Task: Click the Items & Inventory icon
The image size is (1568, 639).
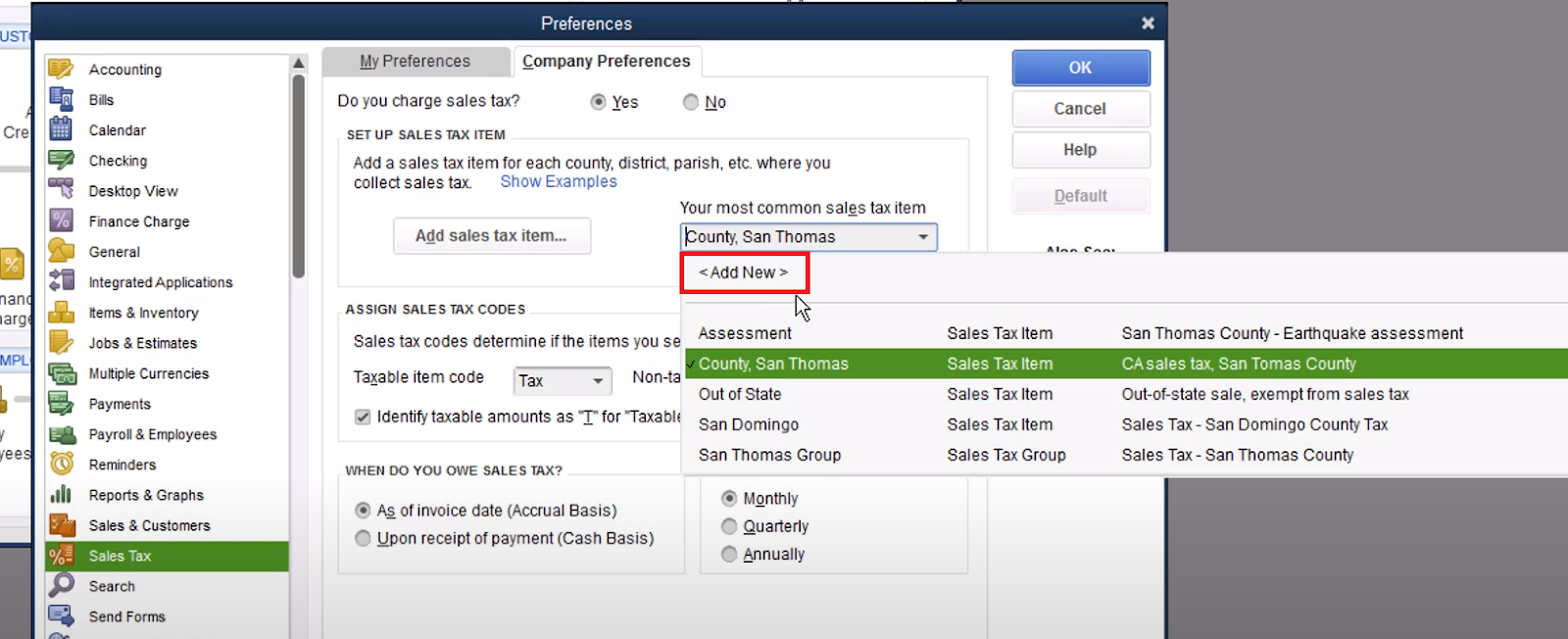Action: pyautogui.click(x=61, y=312)
